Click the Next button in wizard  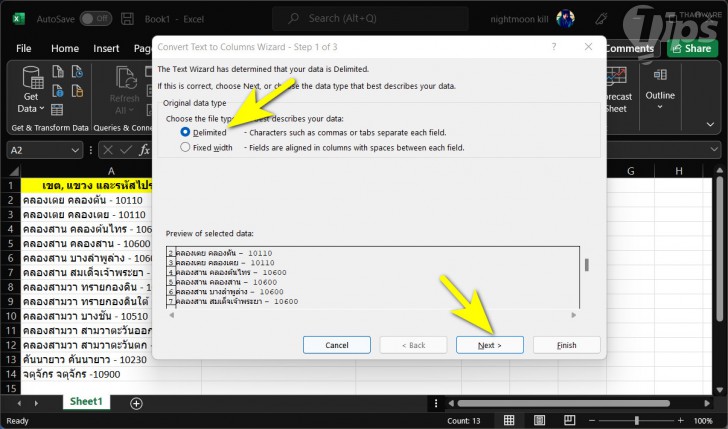[x=490, y=345]
